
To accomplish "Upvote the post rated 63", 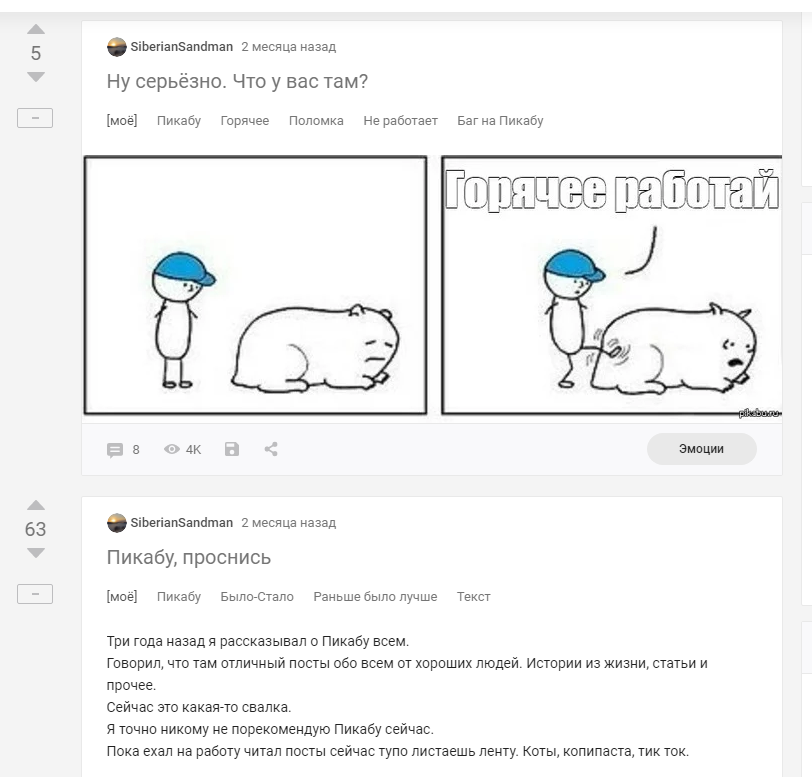I will [36, 506].
